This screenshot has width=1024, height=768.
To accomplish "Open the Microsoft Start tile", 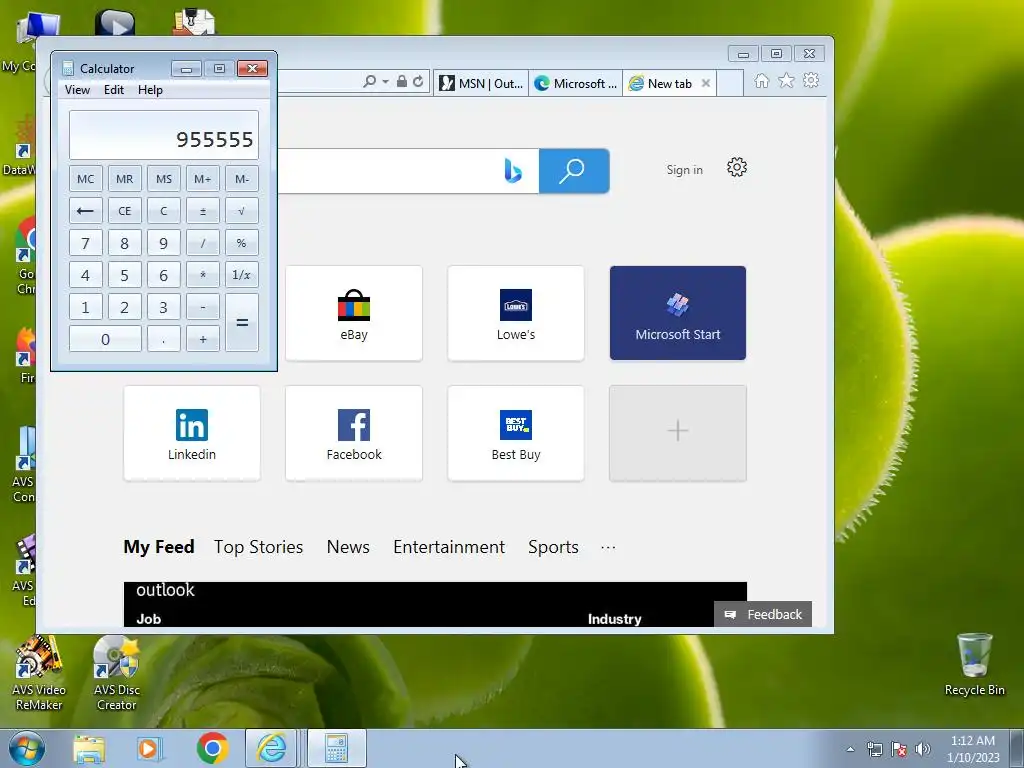I will (678, 313).
